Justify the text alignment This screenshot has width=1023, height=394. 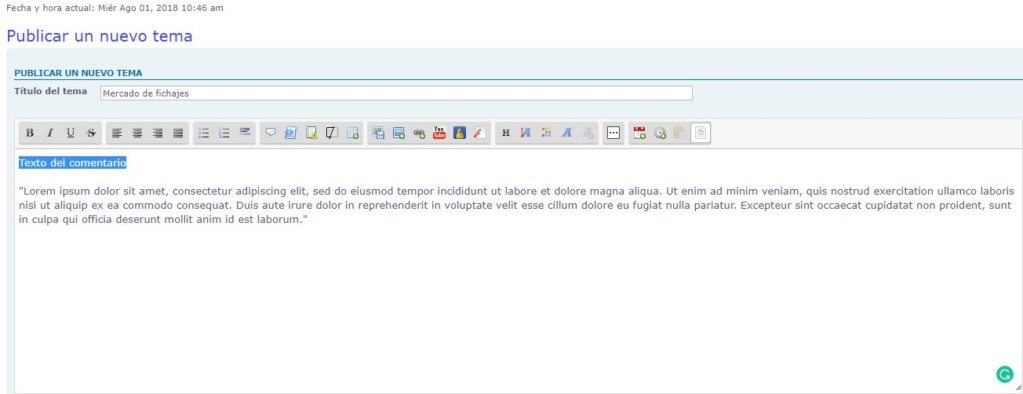[x=178, y=133]
